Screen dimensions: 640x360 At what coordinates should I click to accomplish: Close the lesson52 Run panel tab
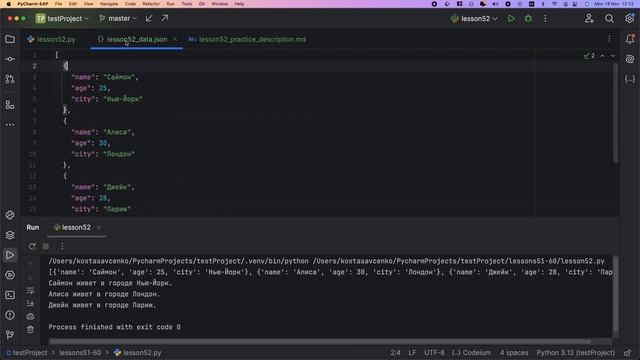[x=99, y=227]
